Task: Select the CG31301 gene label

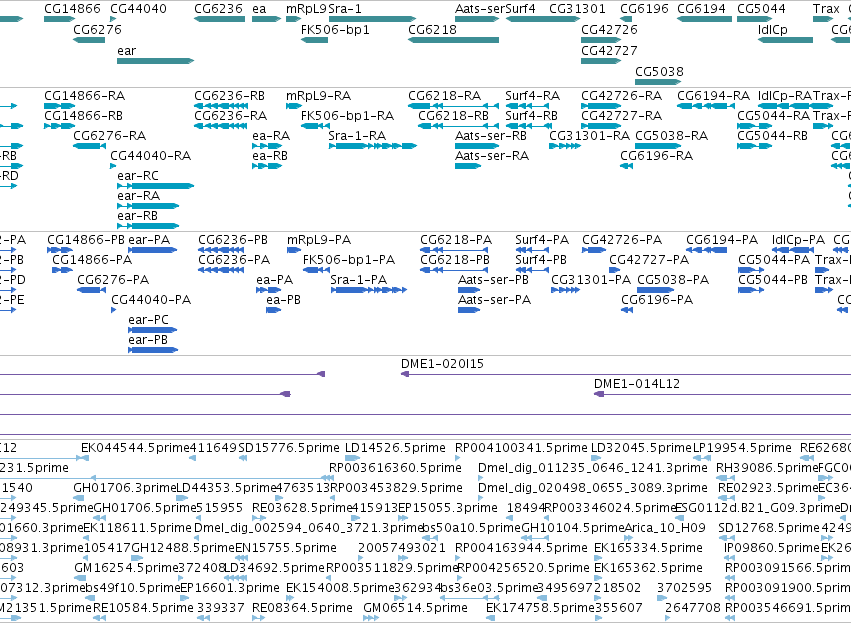Action: pyautogui.click(x=577, y=9)
